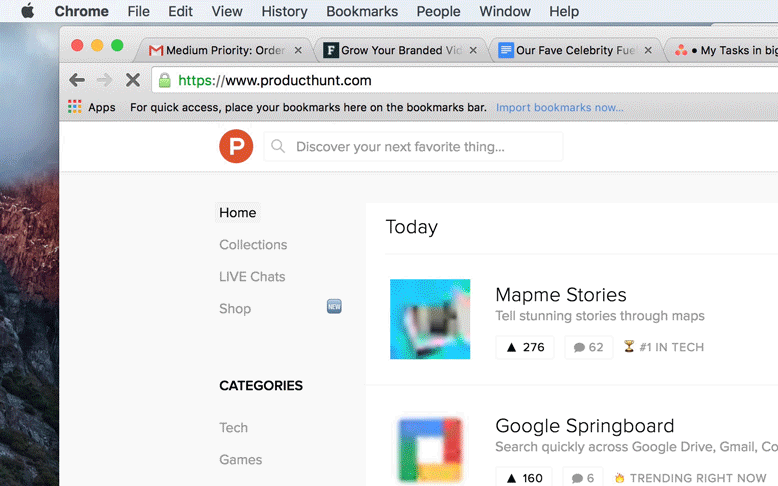
Task: Switch to the My Tasks Asana tab
Action: coord(724,50)
